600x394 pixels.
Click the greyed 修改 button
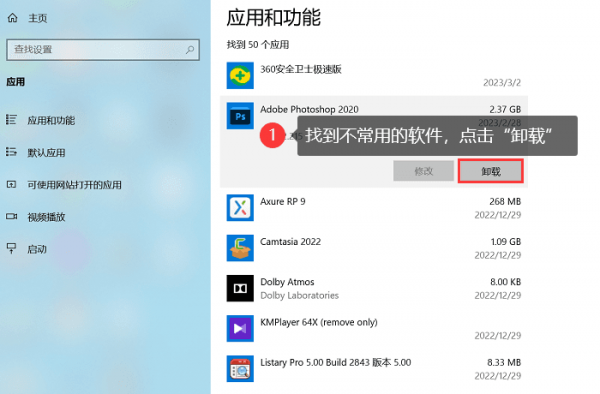point(424,171)
